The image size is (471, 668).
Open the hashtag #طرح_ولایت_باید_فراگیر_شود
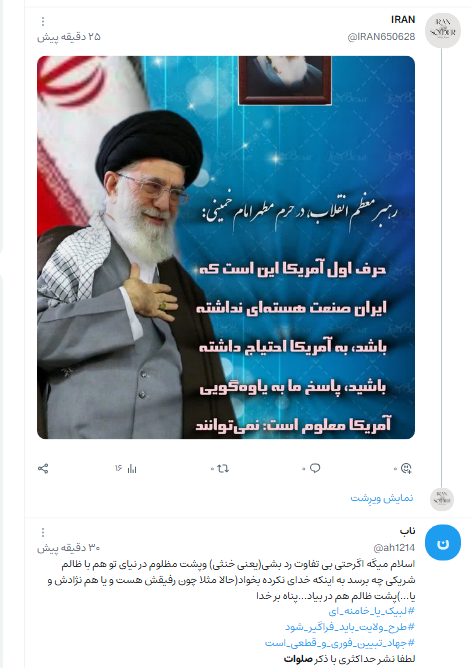[350, 627]
